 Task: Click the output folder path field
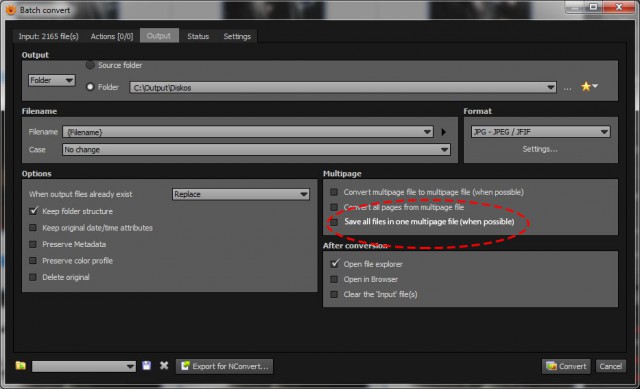click(x=343, y=87)
